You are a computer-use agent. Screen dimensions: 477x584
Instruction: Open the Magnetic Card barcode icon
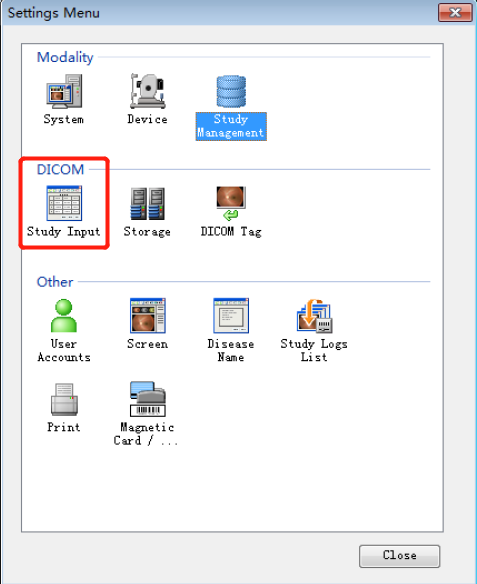tap(147, 399)
